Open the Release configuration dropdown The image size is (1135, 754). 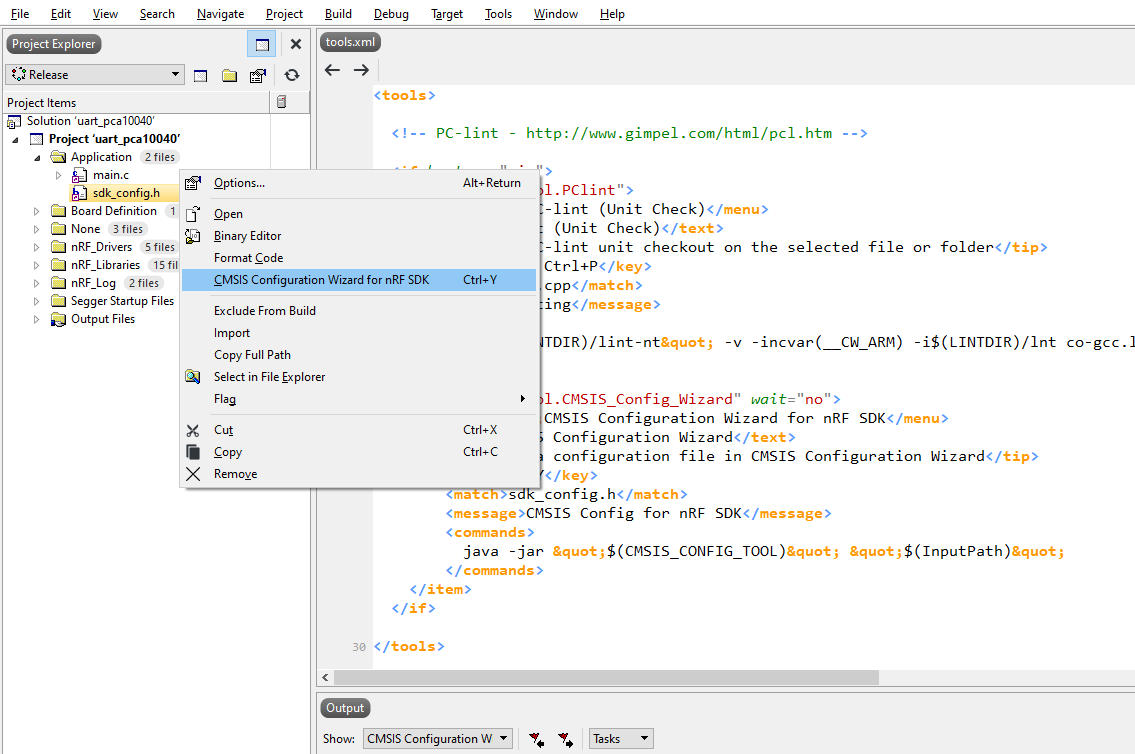[x=95, y=75]
